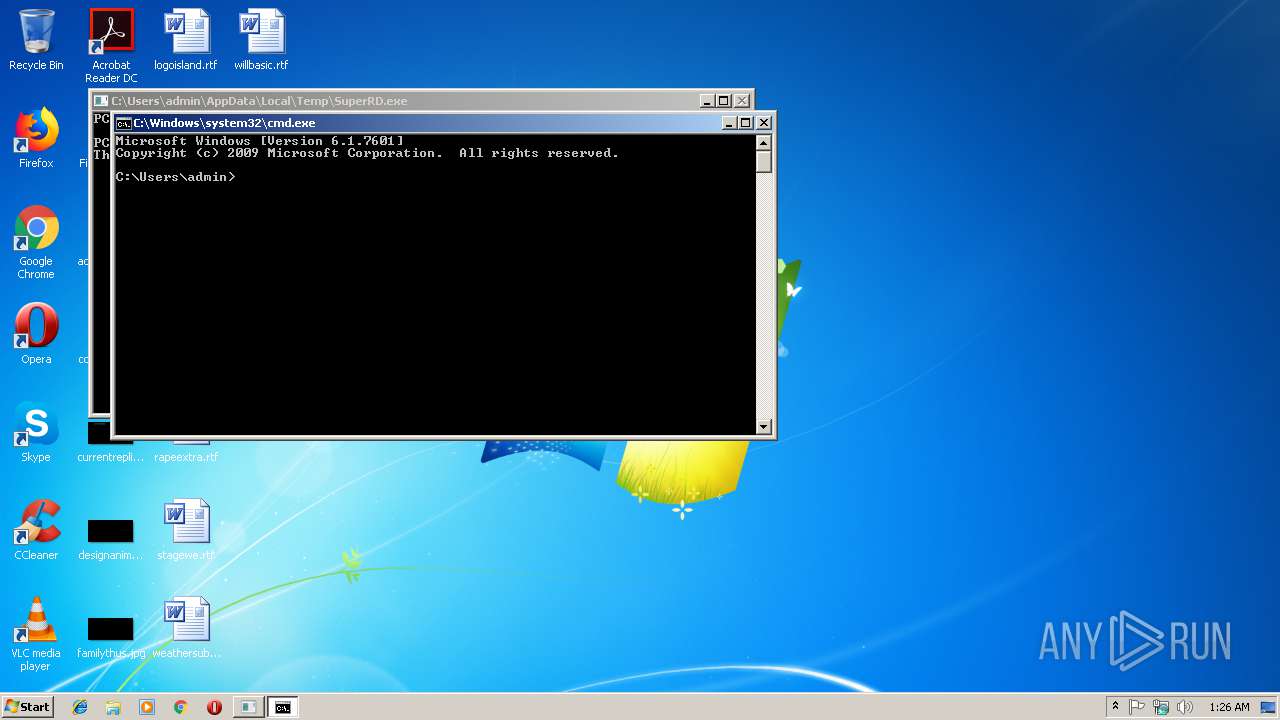Click the Copyright 2009 Microsoft line
Viewport: 1280px width, 720px height.
point(367,153)
